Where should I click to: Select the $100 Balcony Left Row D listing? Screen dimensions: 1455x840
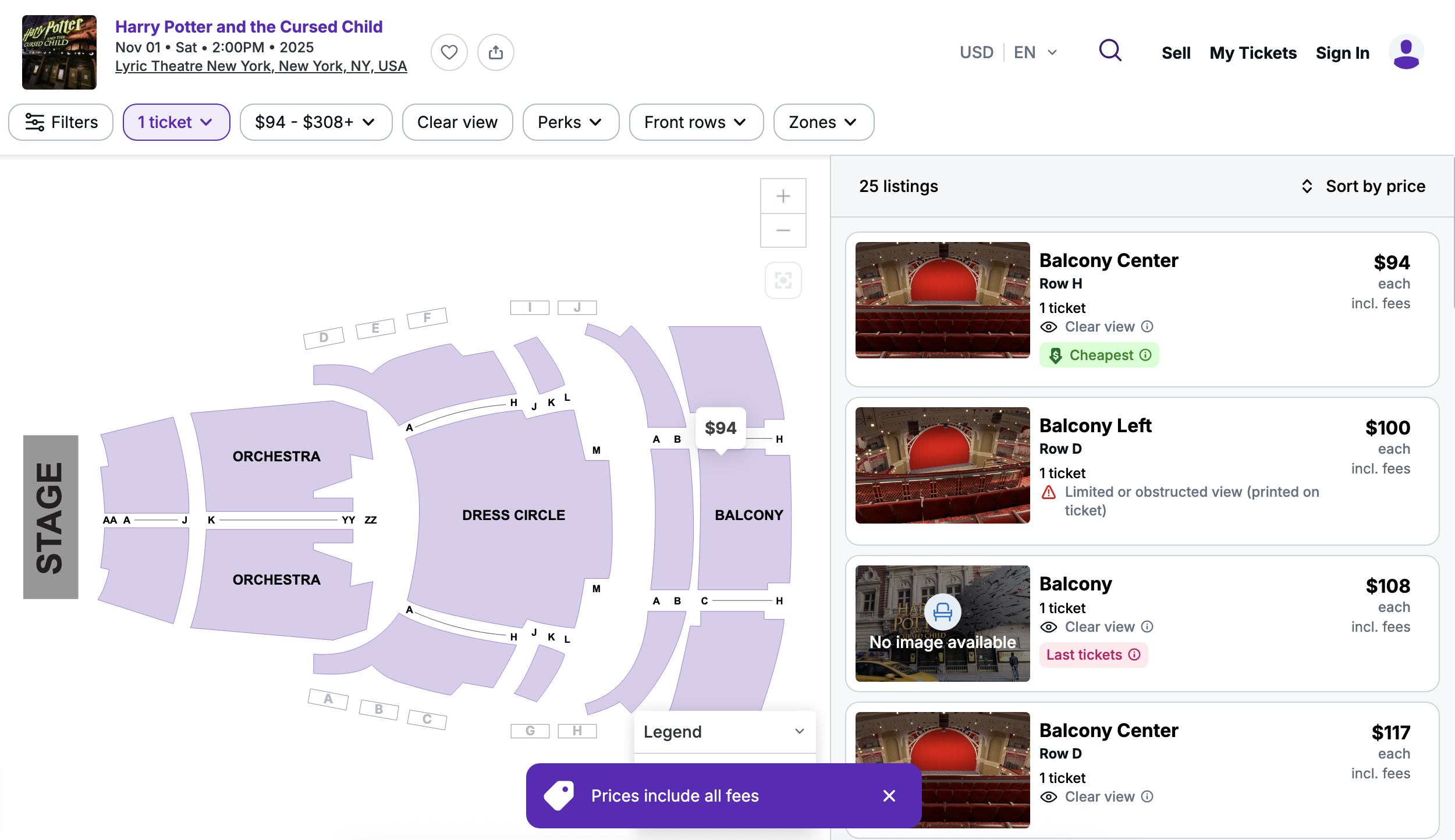pos(1142,471)
